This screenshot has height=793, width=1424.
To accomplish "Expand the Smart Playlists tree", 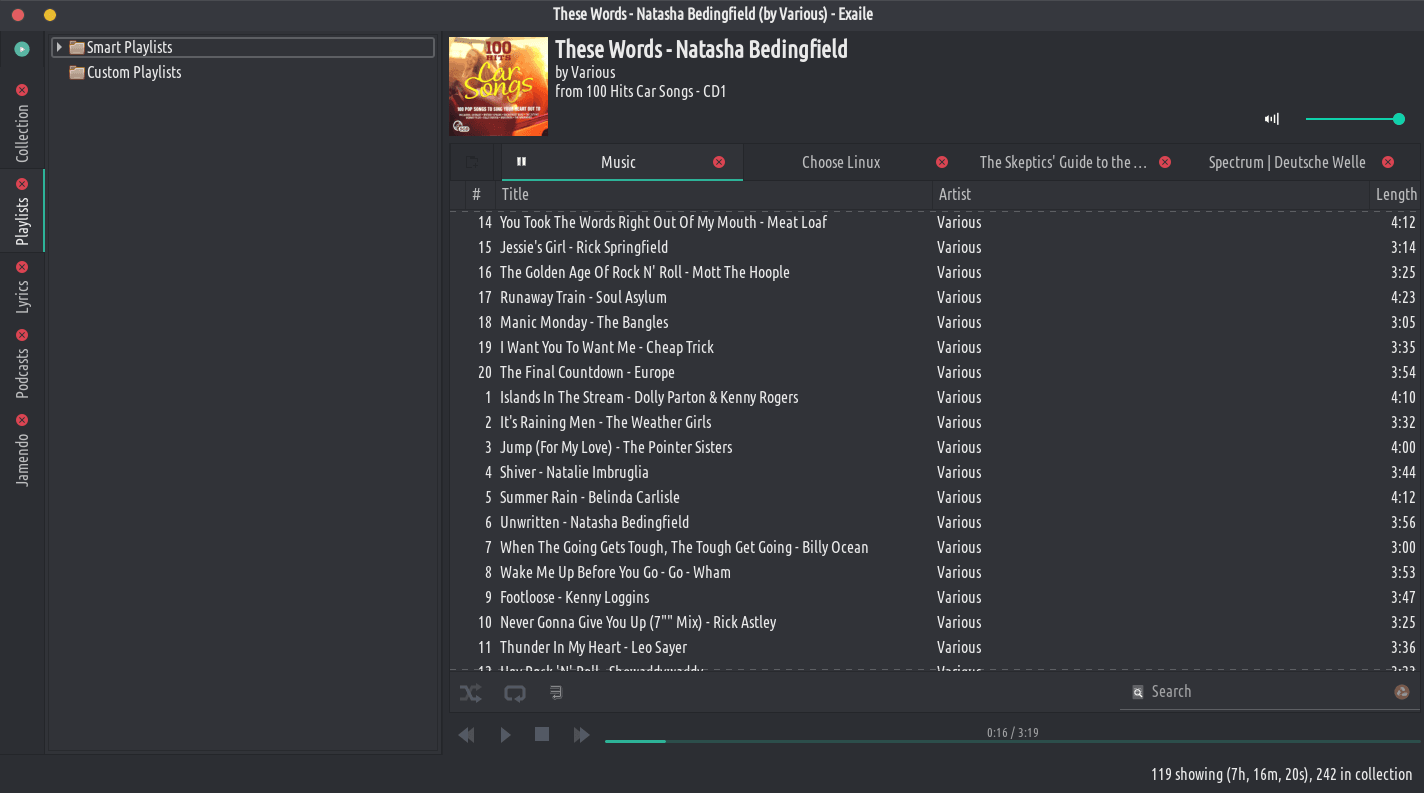I will [x=59, y=47].
